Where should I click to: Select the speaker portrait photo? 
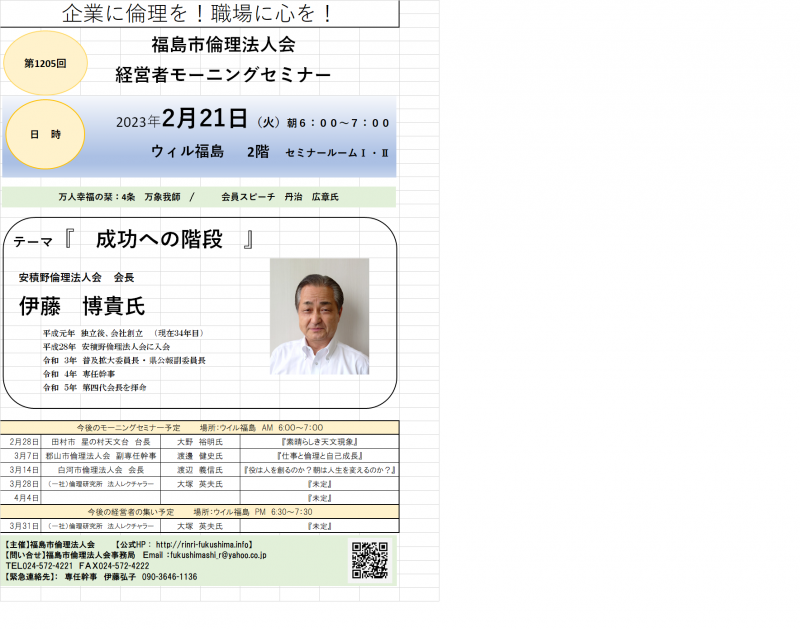(319, 316)
